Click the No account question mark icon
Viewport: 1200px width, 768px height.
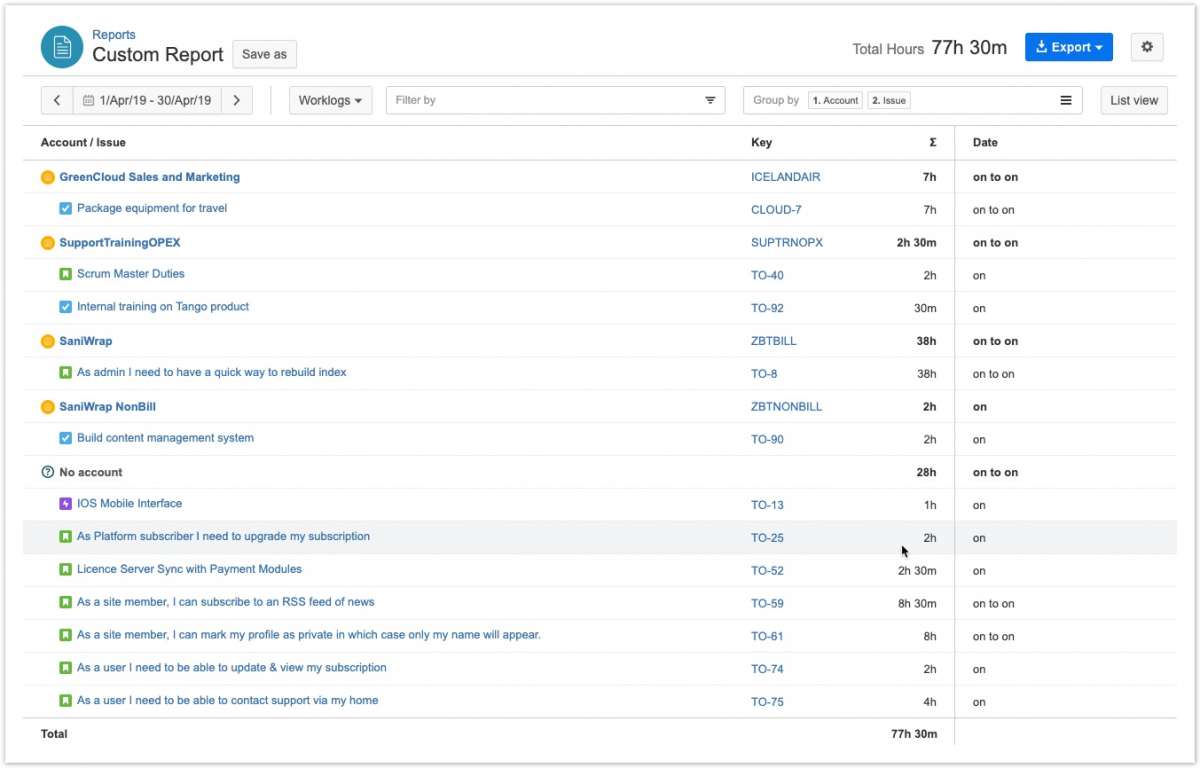click(x=47, y=472)
